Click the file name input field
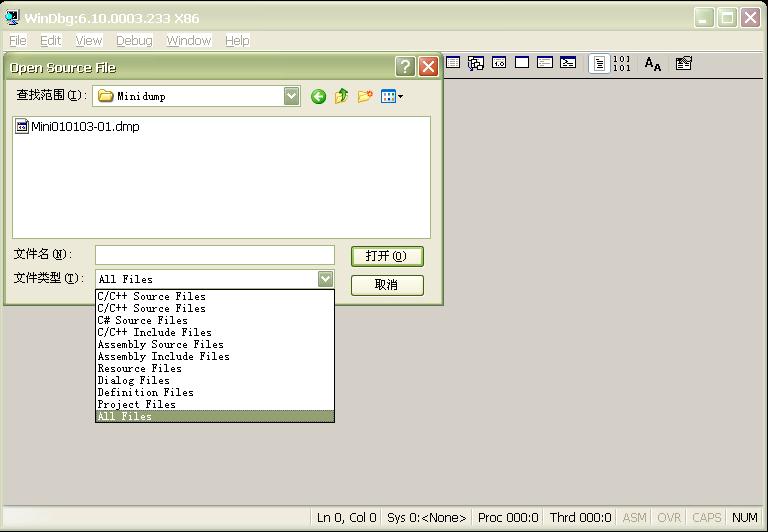This screenshot has width=768, height=532. click(x=215, y=255)
